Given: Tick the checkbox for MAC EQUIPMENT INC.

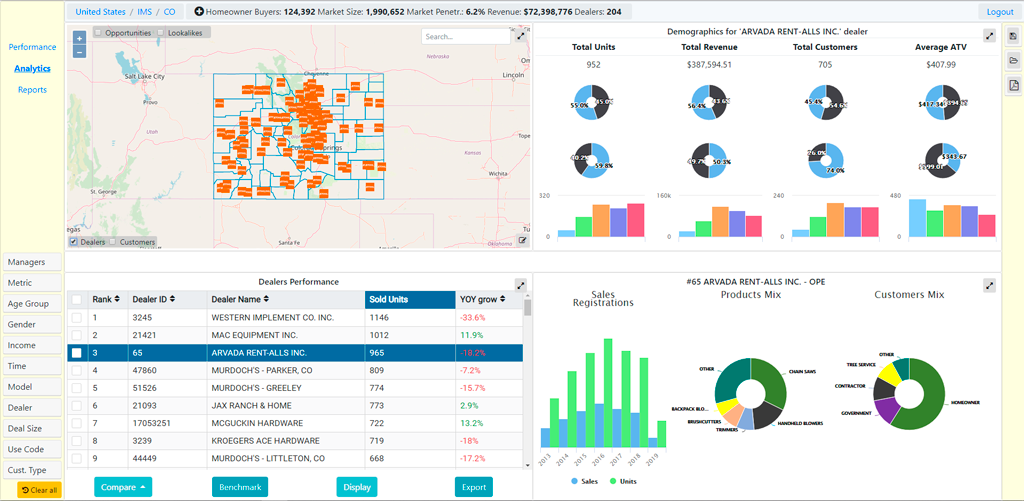Looking at the screenshot, I should tap(77, 335).
